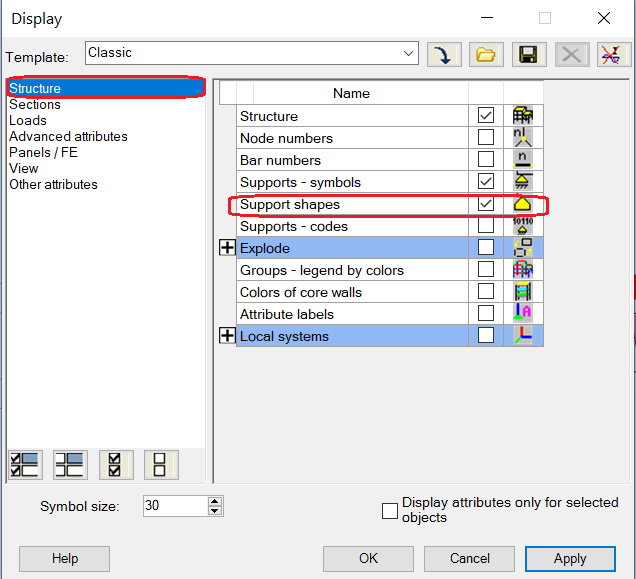Click the Node numbers row icon
The height and width of the screenshot is (579, 636).
tap(523, 138)
